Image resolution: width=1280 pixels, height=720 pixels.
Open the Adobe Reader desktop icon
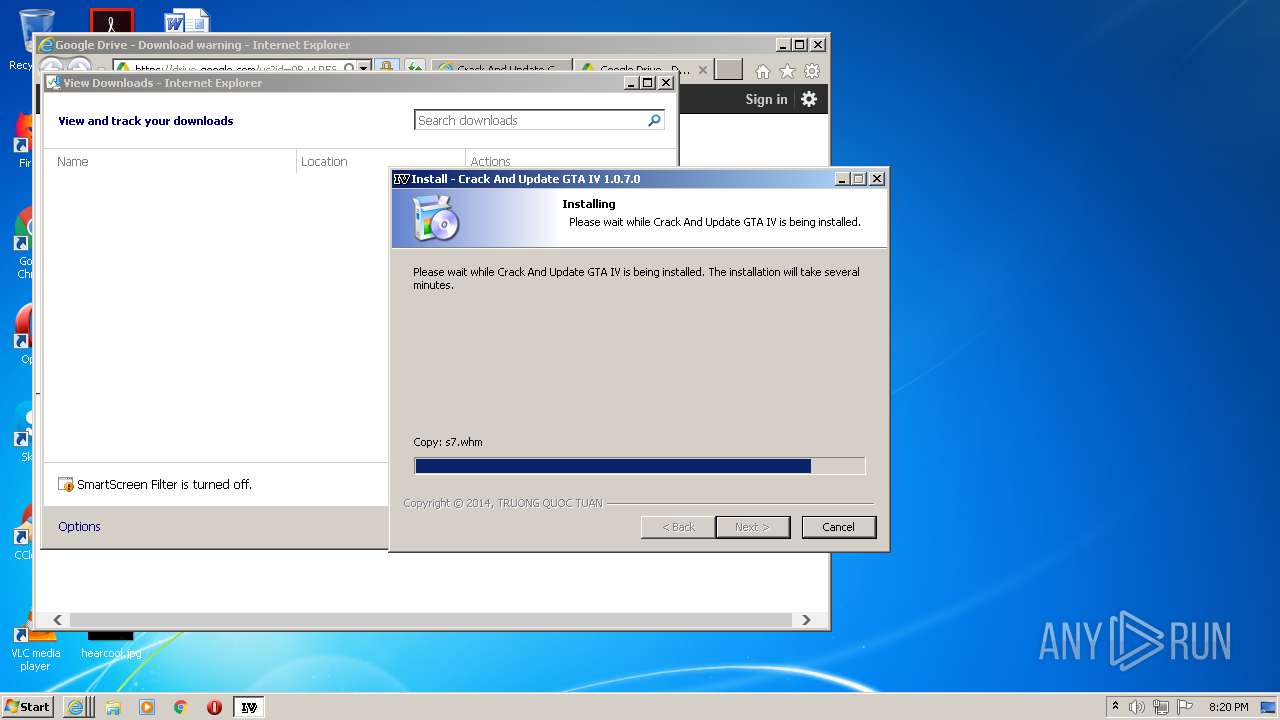pyautogui.click(x=111, y=20)
